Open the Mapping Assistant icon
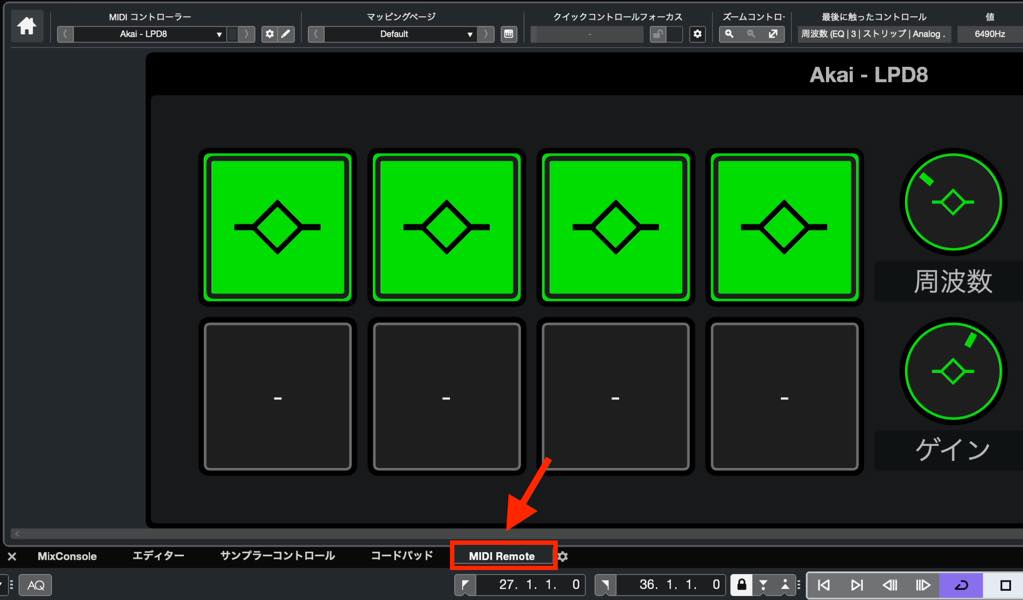The width and height of the screenshot is (1023, 600). (x=509, y=34)
